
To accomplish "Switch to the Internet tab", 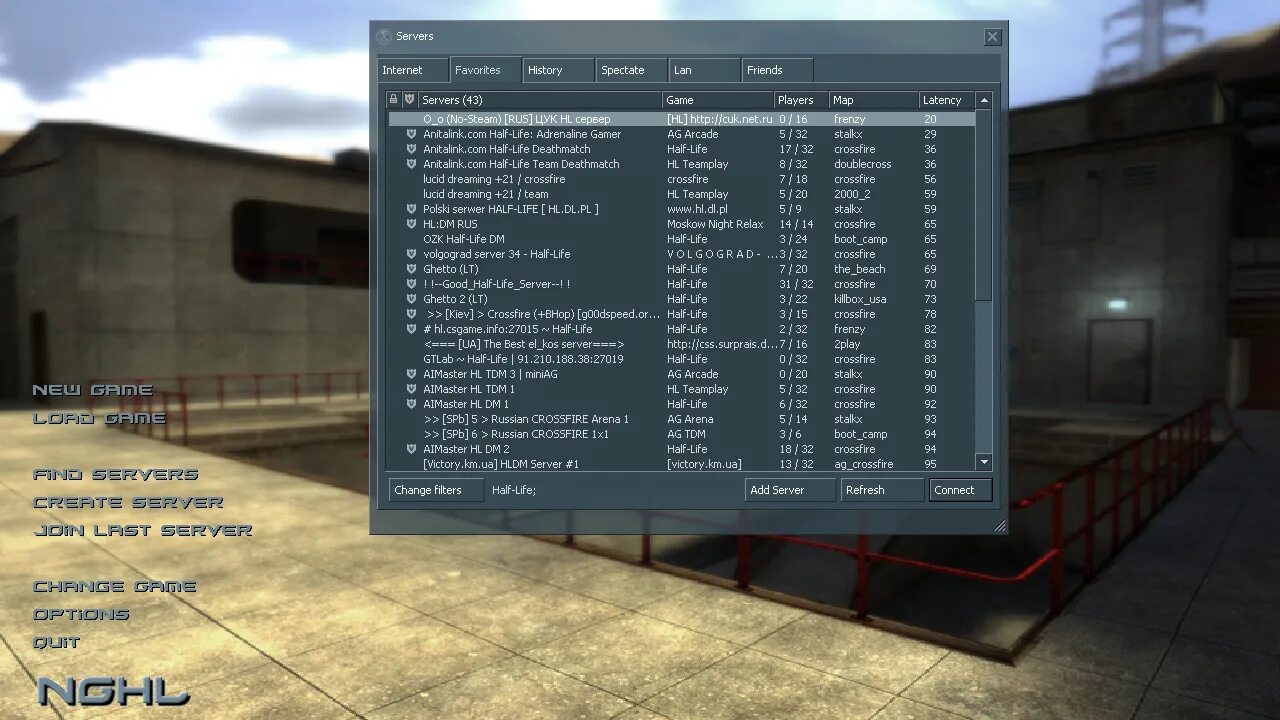I will point(413,70).
